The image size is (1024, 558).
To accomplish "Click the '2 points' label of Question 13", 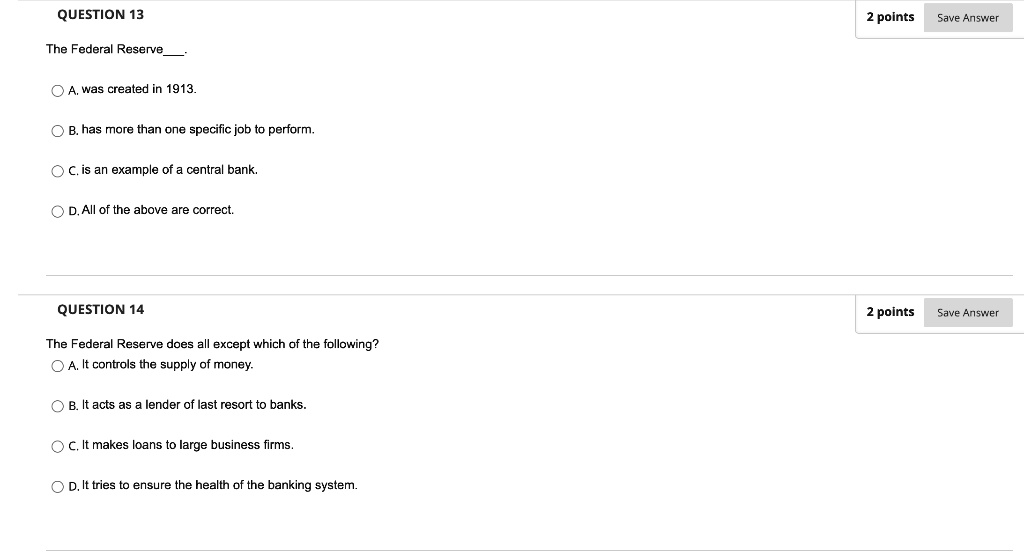I will point(890,17).
